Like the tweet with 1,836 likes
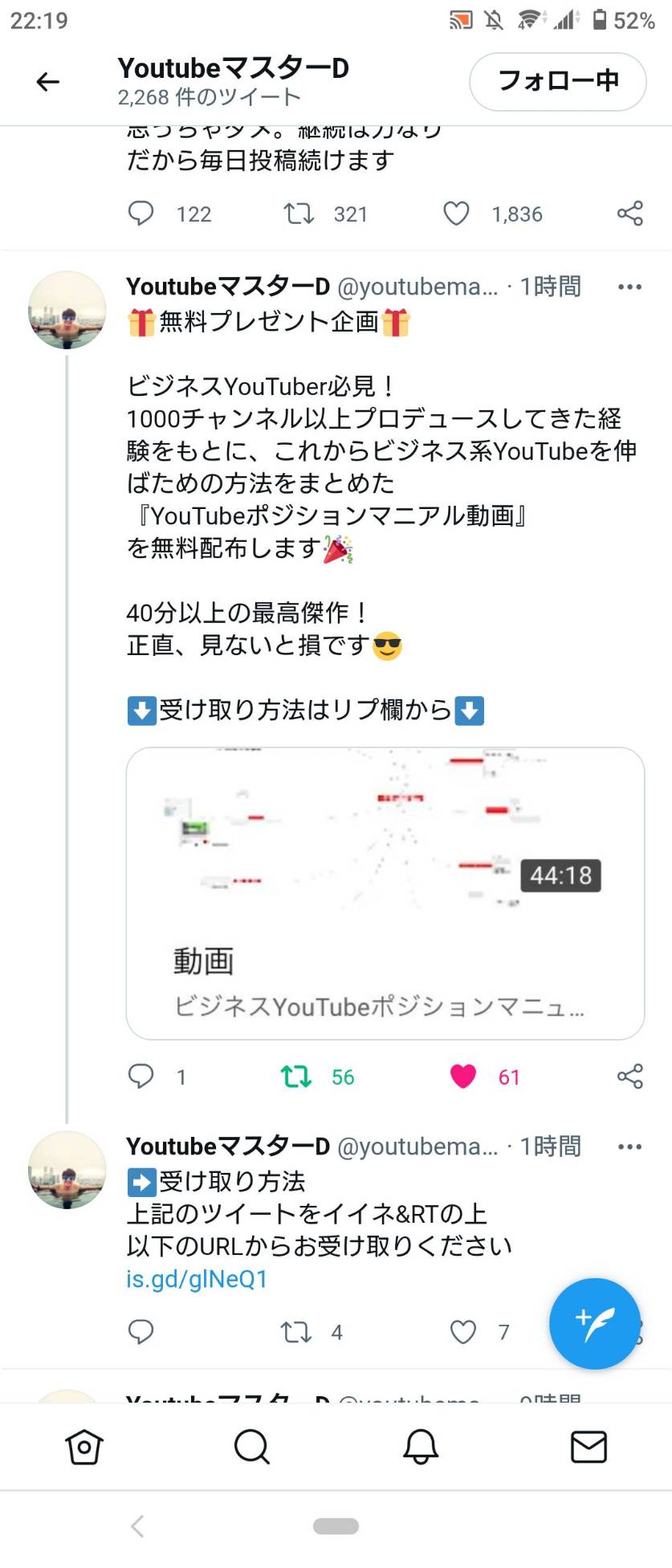 coord(457,214)
